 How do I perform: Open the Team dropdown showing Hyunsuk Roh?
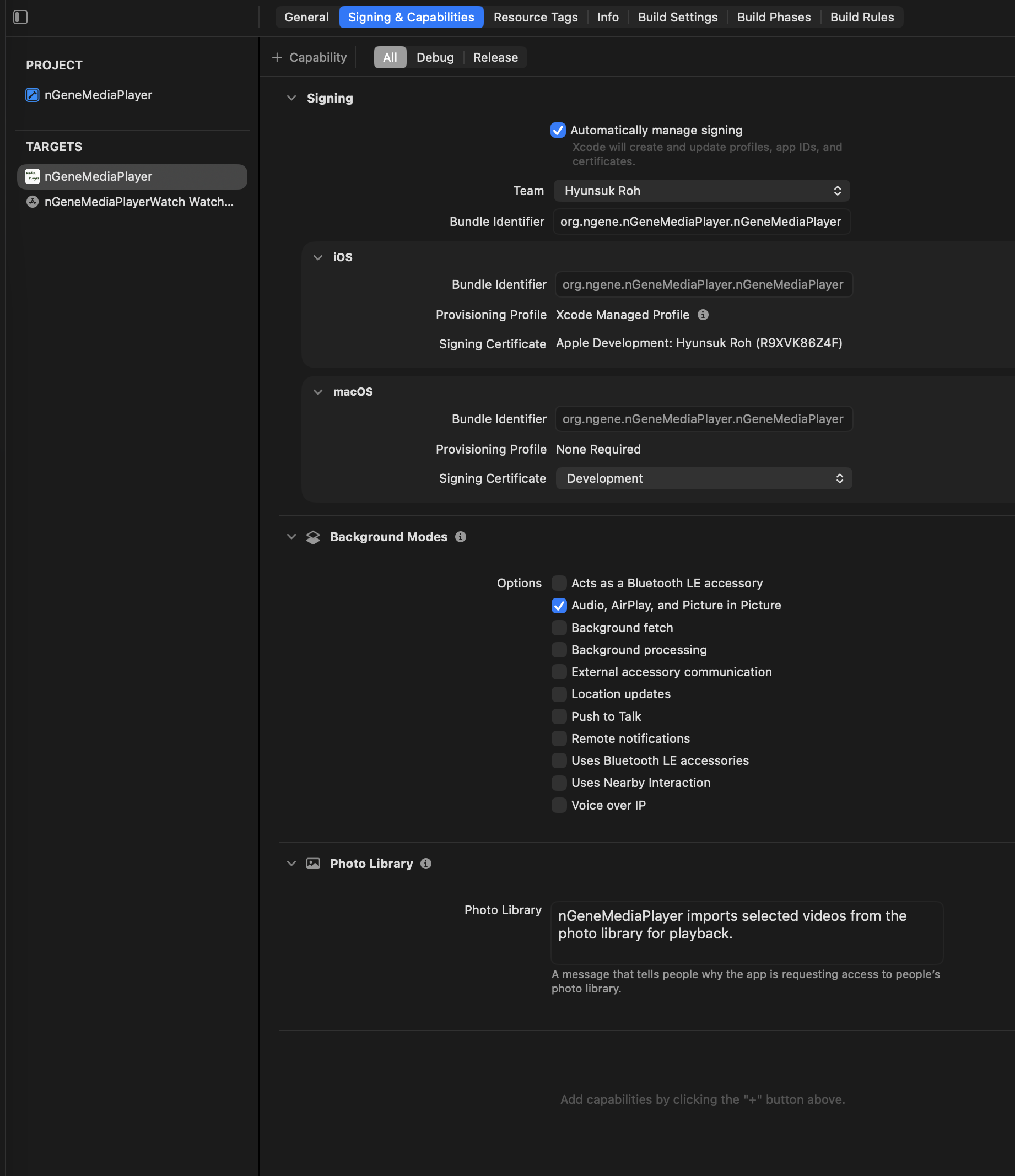pos(701,191)
